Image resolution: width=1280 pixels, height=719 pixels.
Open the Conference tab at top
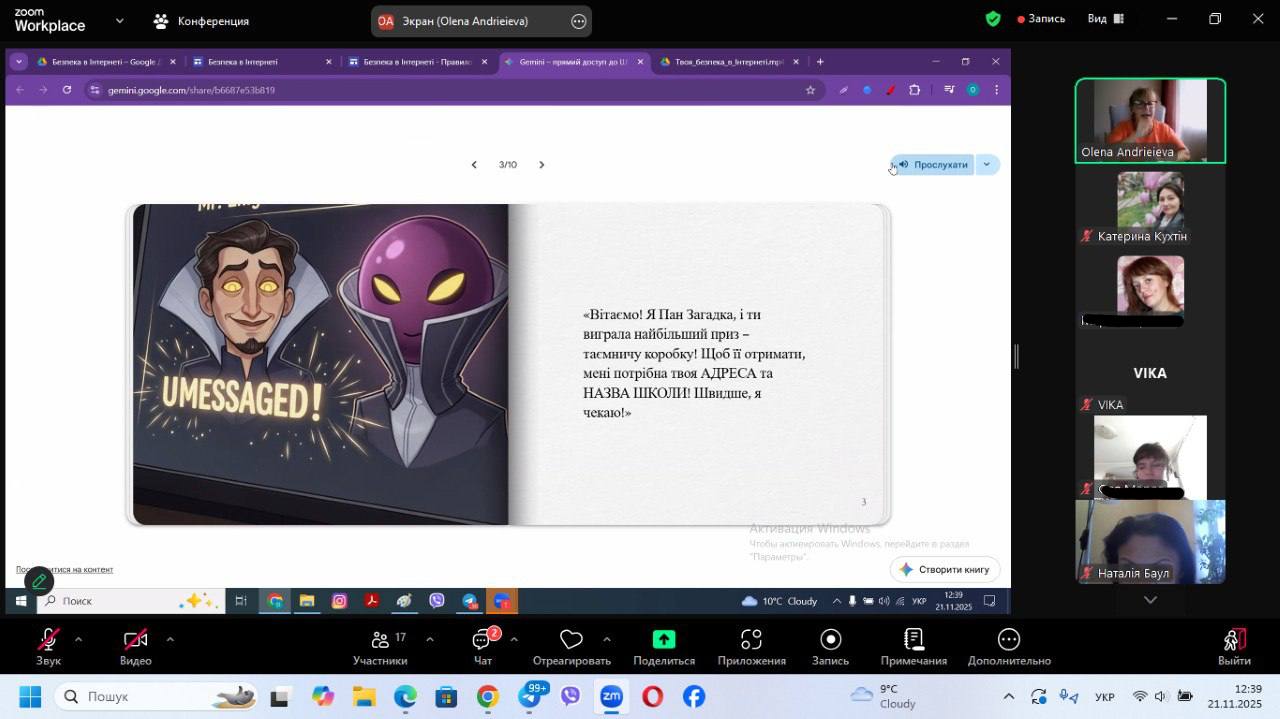coord(201,21)
